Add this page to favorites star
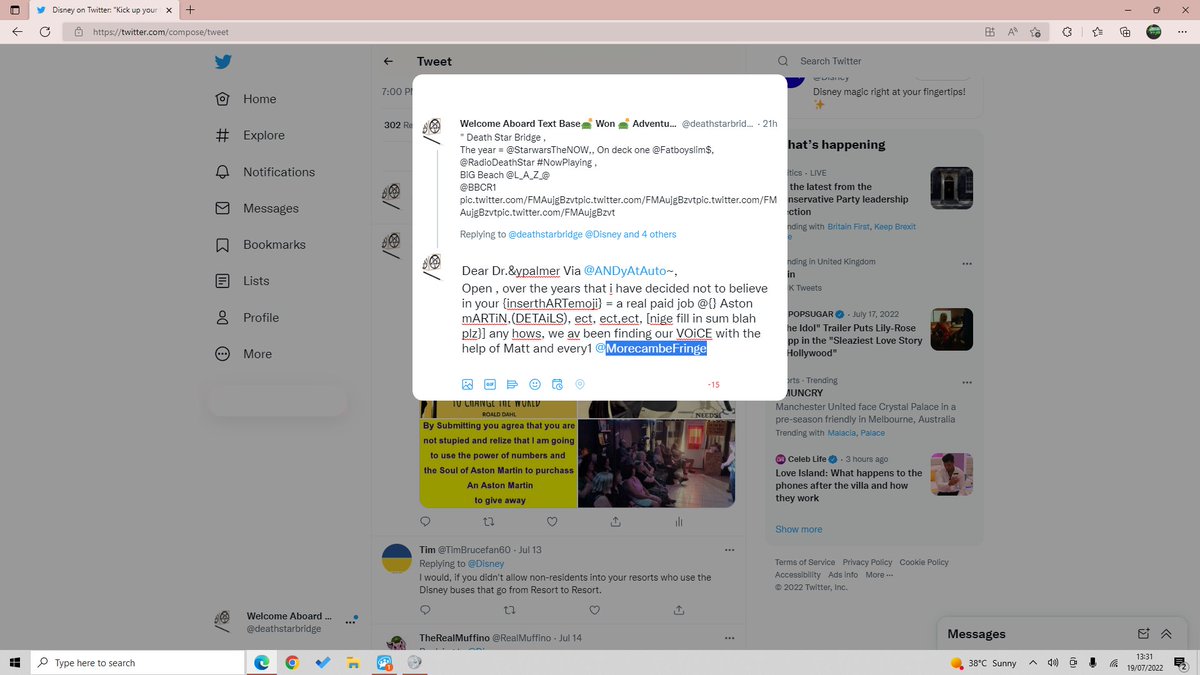The width and height of the screenshot is (1200, 675). coord(1035,32)
